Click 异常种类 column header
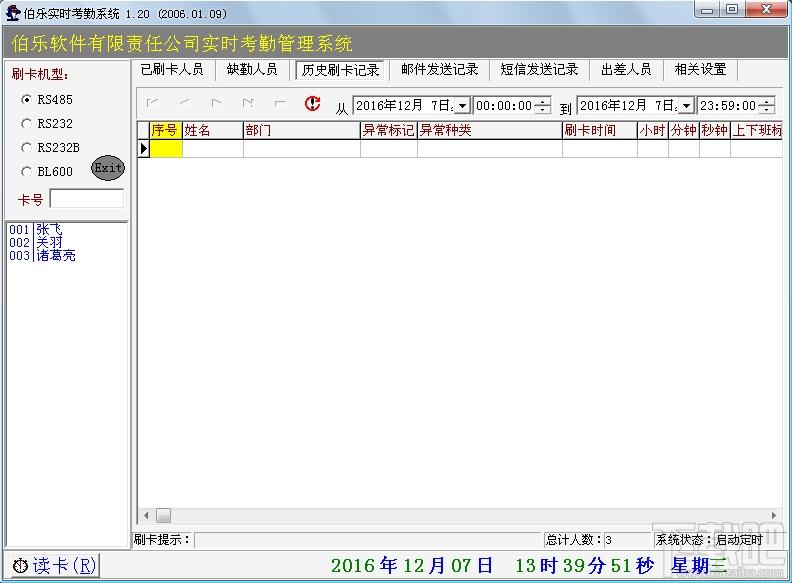 [489, 130]
